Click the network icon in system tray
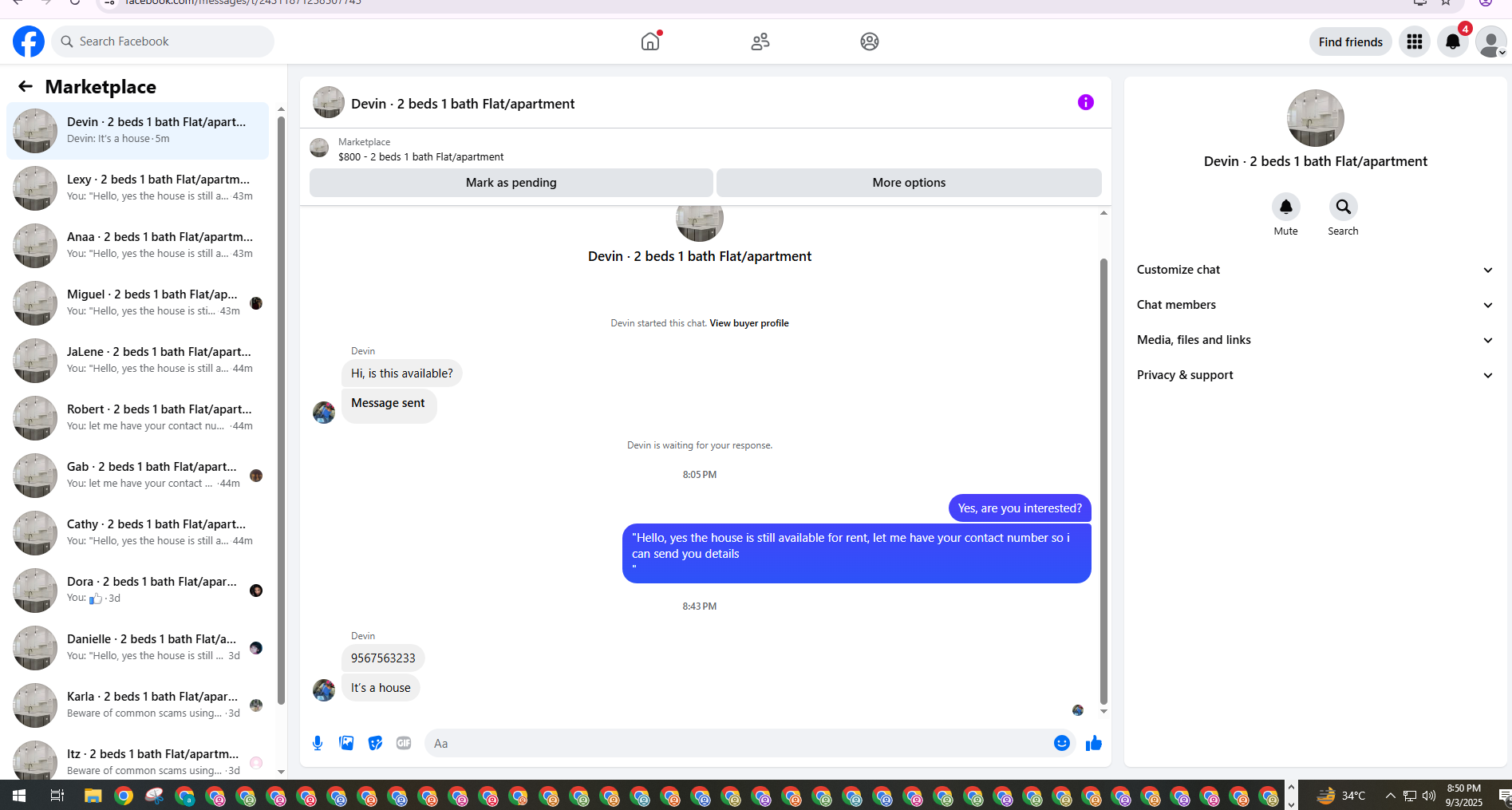This screenshot has width=1512, height=810. click(1410, 796)
